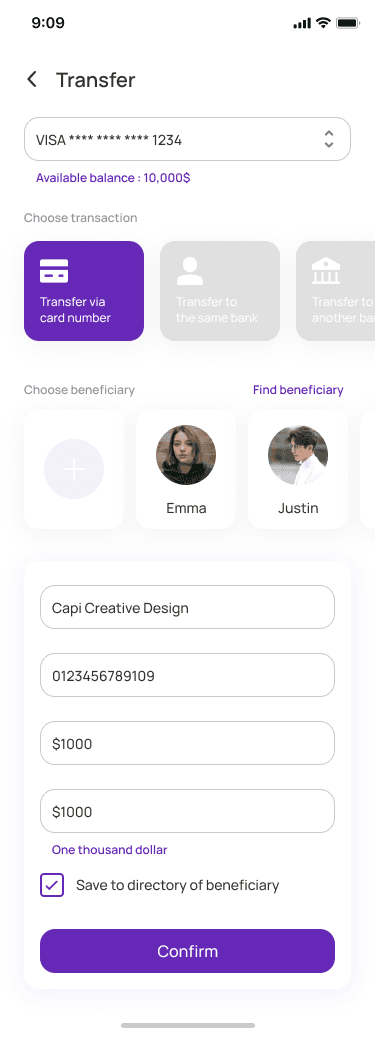Tap the credit card icon in purple tile
Screen dimensions: 375x1037
point(54,271)
